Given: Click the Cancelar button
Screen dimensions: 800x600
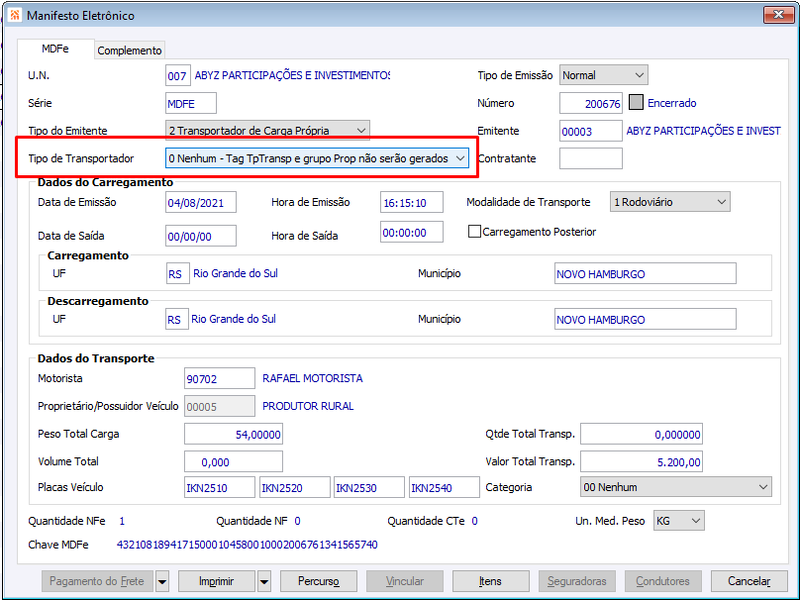Looking at the screenshot, I should [x=749, y=581].
